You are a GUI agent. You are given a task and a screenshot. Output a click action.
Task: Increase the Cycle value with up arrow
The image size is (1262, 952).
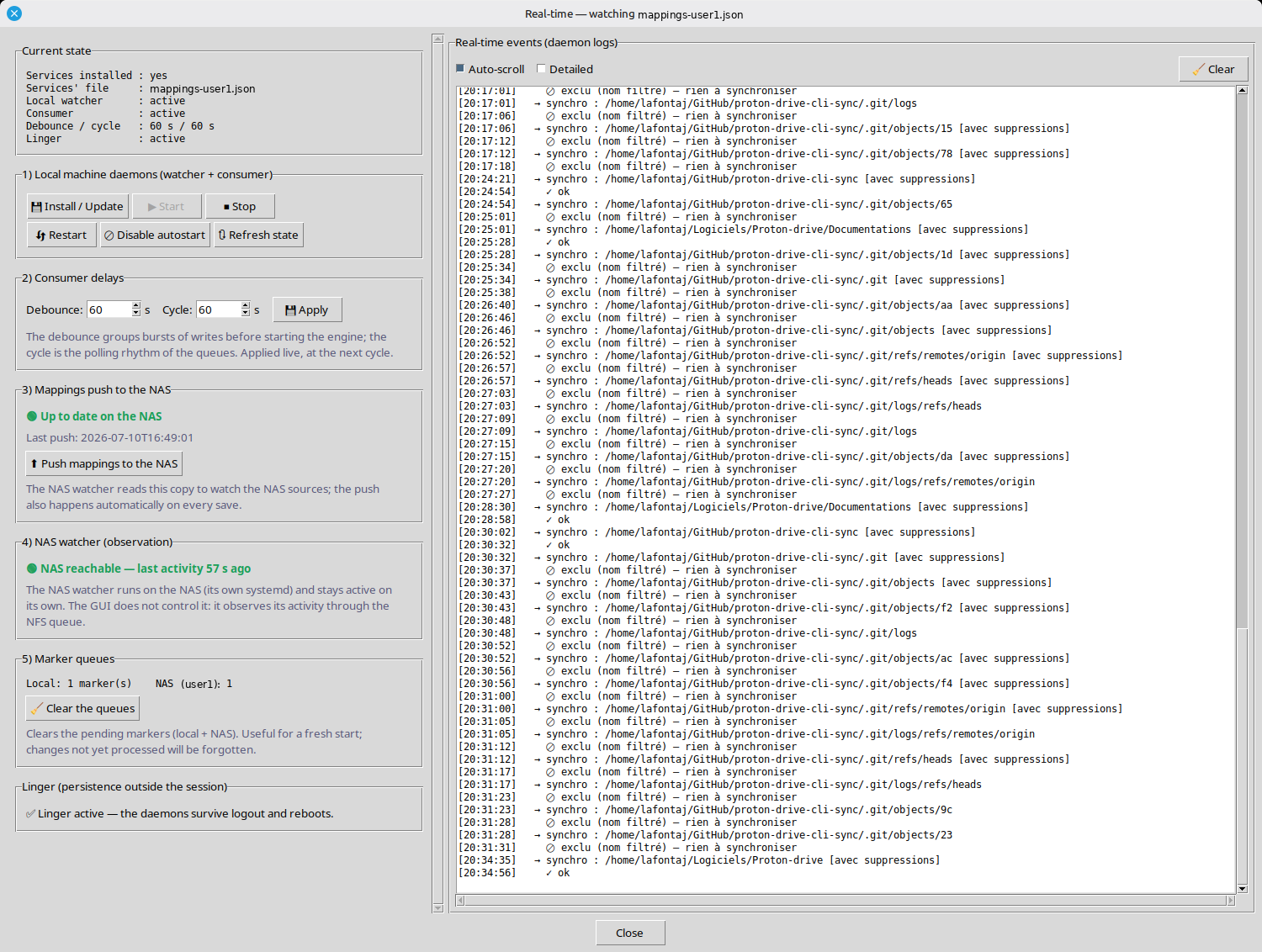pyautogui.click(x=246, y=305)
